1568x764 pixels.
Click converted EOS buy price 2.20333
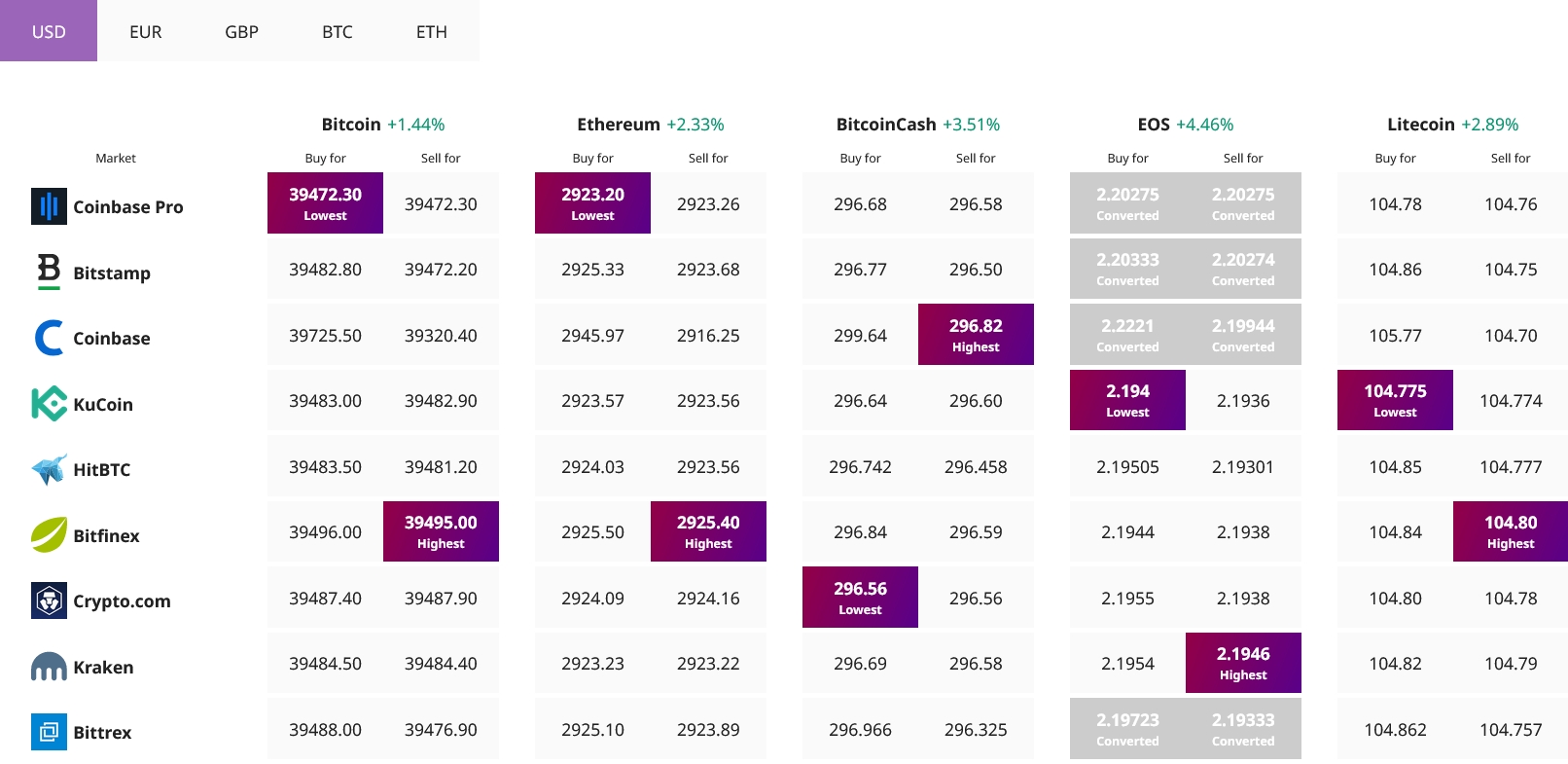tap(1127, 269)
